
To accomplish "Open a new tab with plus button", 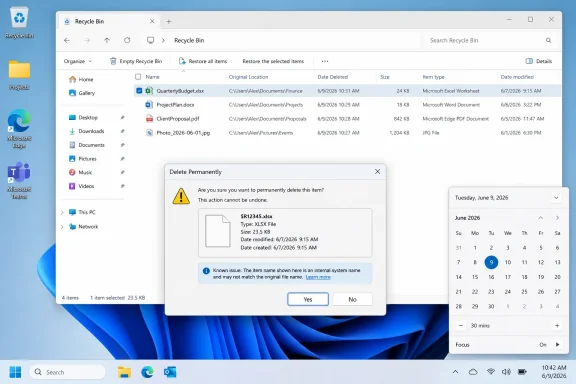I will tap(169, 22).
